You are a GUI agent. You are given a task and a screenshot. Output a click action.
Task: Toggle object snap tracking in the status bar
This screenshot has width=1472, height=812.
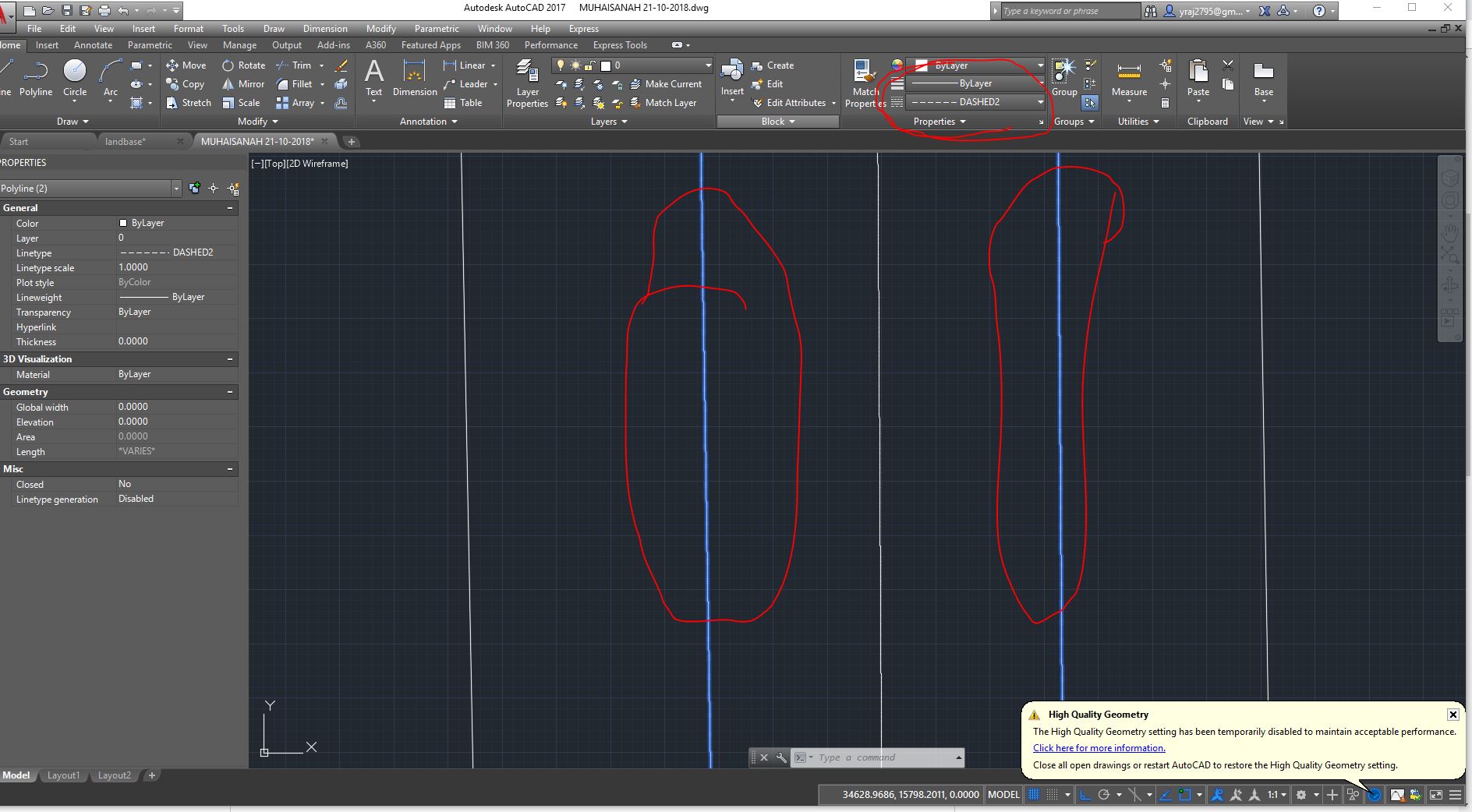point(1166,795)
